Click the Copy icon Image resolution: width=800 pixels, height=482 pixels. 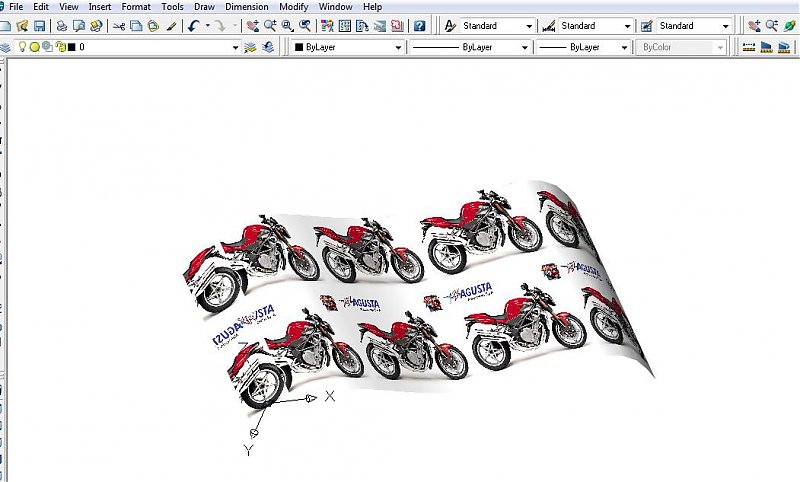[x=136, y=26]
